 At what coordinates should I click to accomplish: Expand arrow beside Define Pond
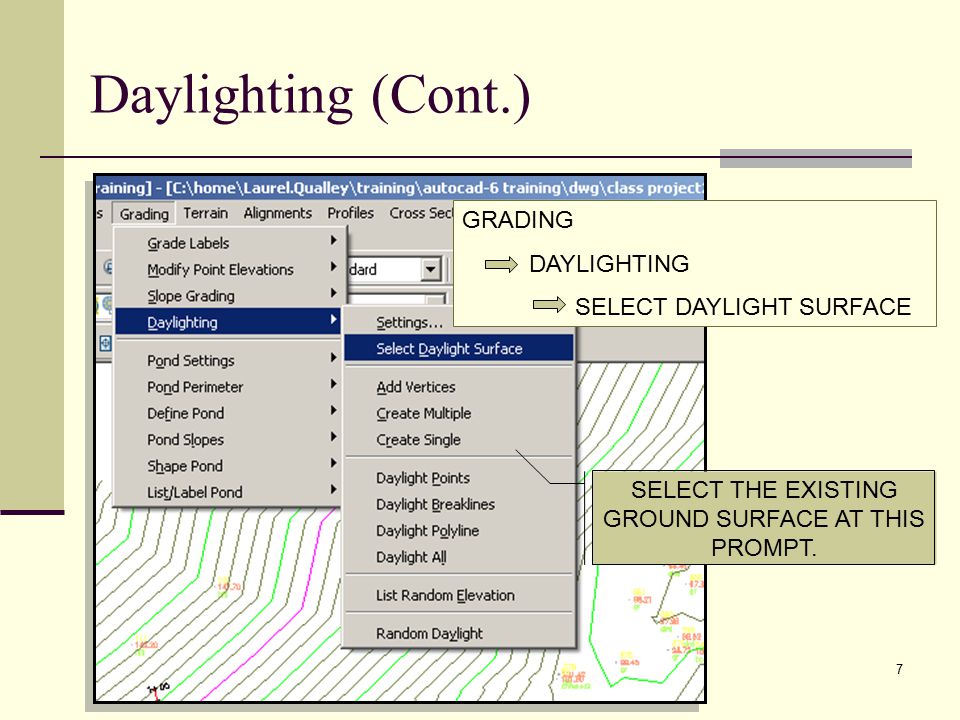pyautogui.click(x=333, y=410)
